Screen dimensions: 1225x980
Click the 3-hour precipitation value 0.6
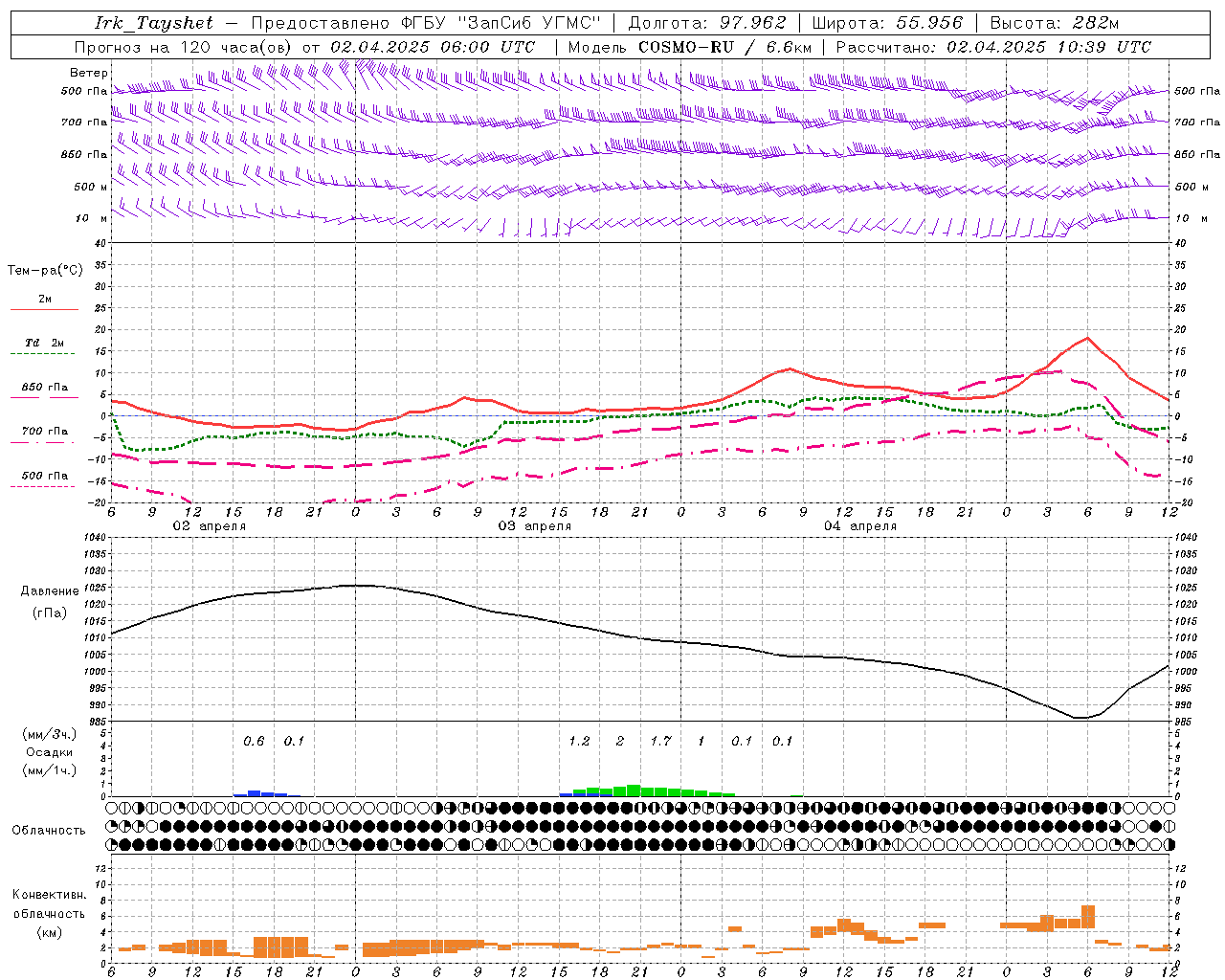pyautogui.click(x=254, y=741)
